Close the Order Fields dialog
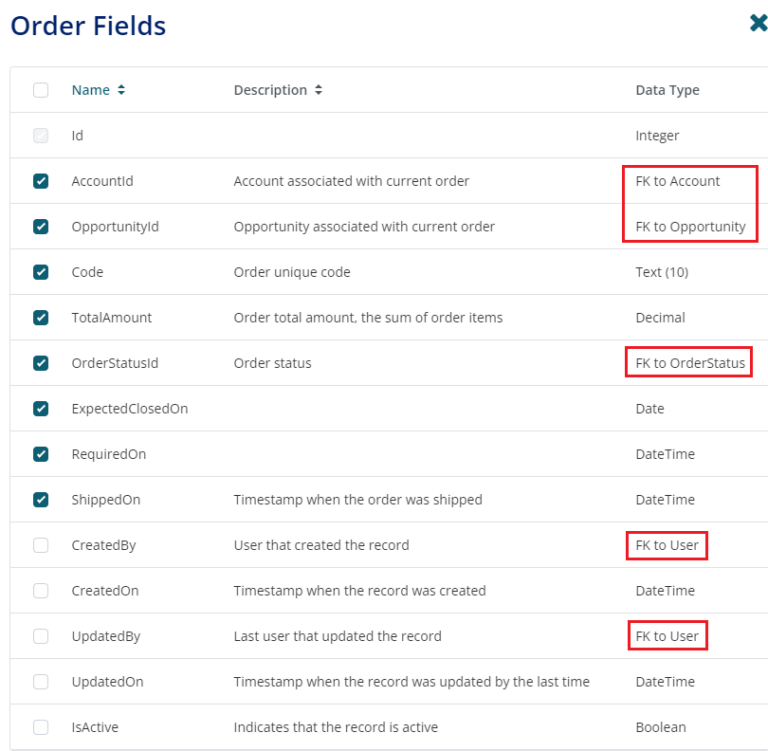The image size is (768, 751). [x=758, y=23]
